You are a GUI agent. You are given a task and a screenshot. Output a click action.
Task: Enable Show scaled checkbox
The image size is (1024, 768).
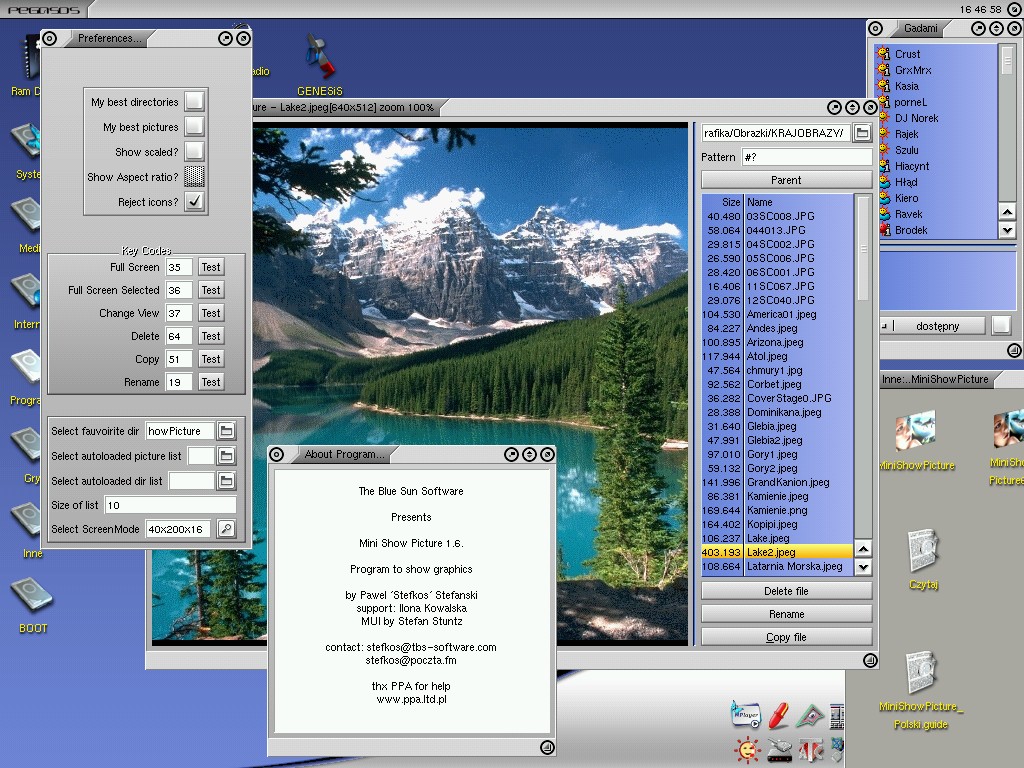click(x=195, y=152)
